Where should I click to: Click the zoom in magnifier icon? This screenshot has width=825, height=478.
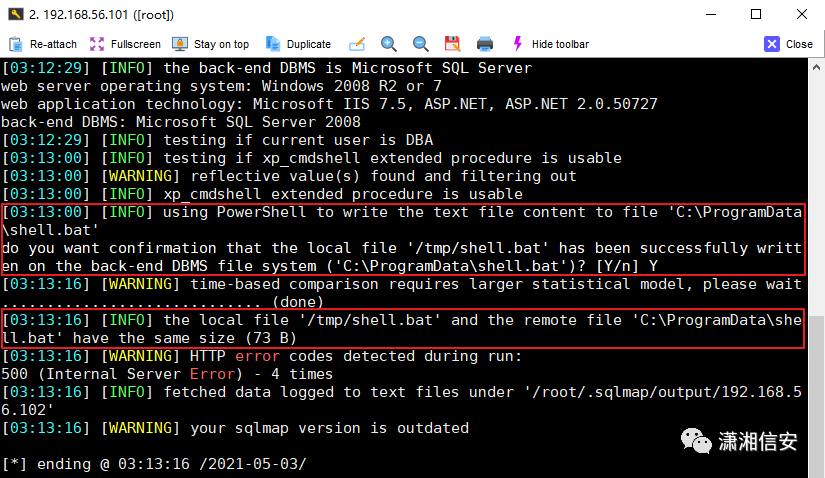(x=389, y=44)
